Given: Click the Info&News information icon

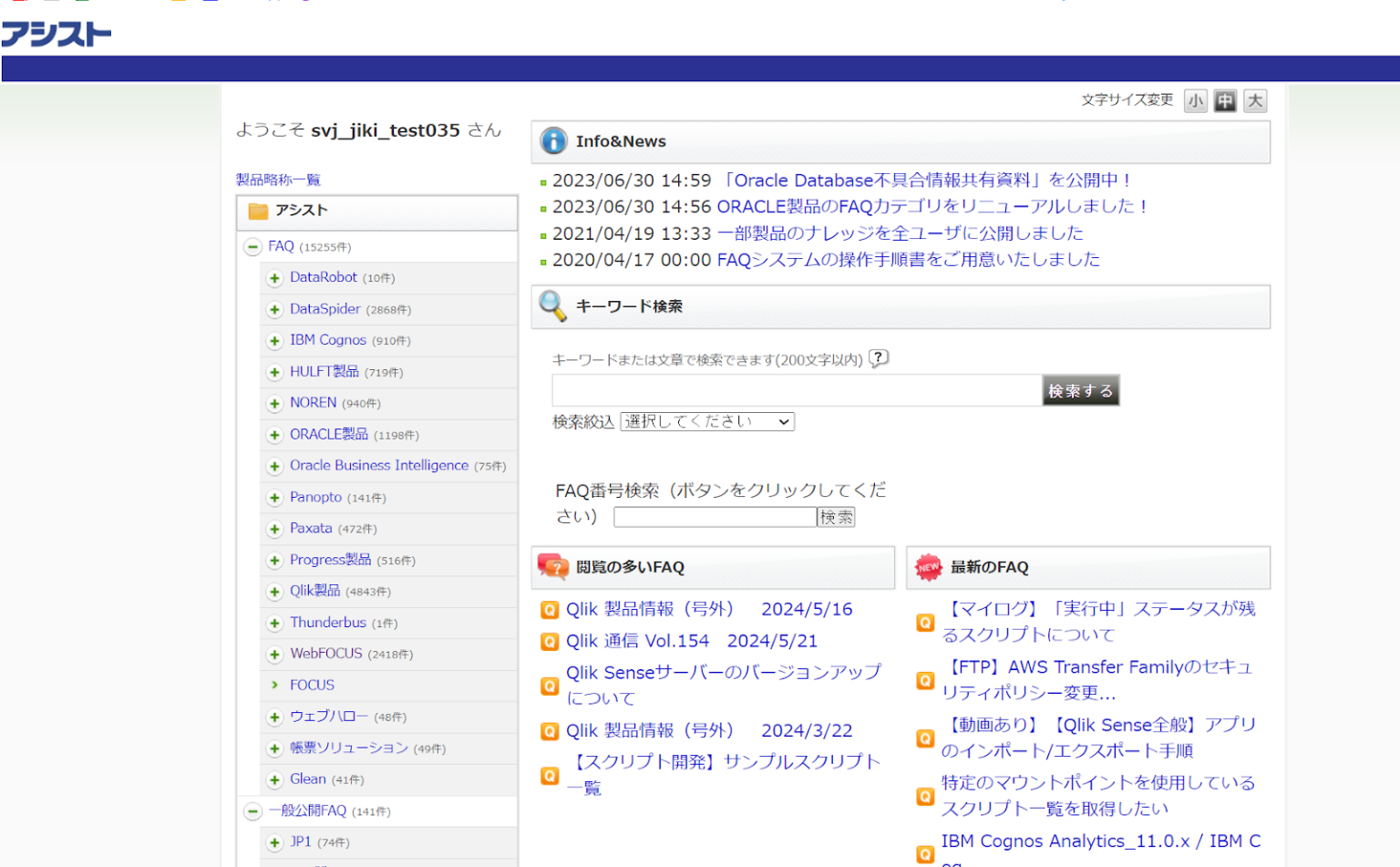Looking at the screenshot, I should tap(556, 141).
